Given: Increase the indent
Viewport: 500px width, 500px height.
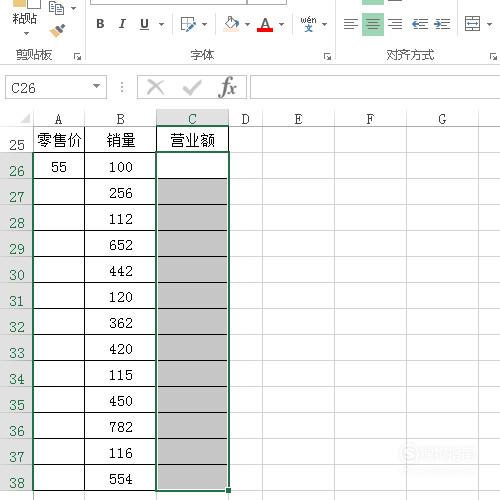Looking at the screenshot, I should click(442, 24).
